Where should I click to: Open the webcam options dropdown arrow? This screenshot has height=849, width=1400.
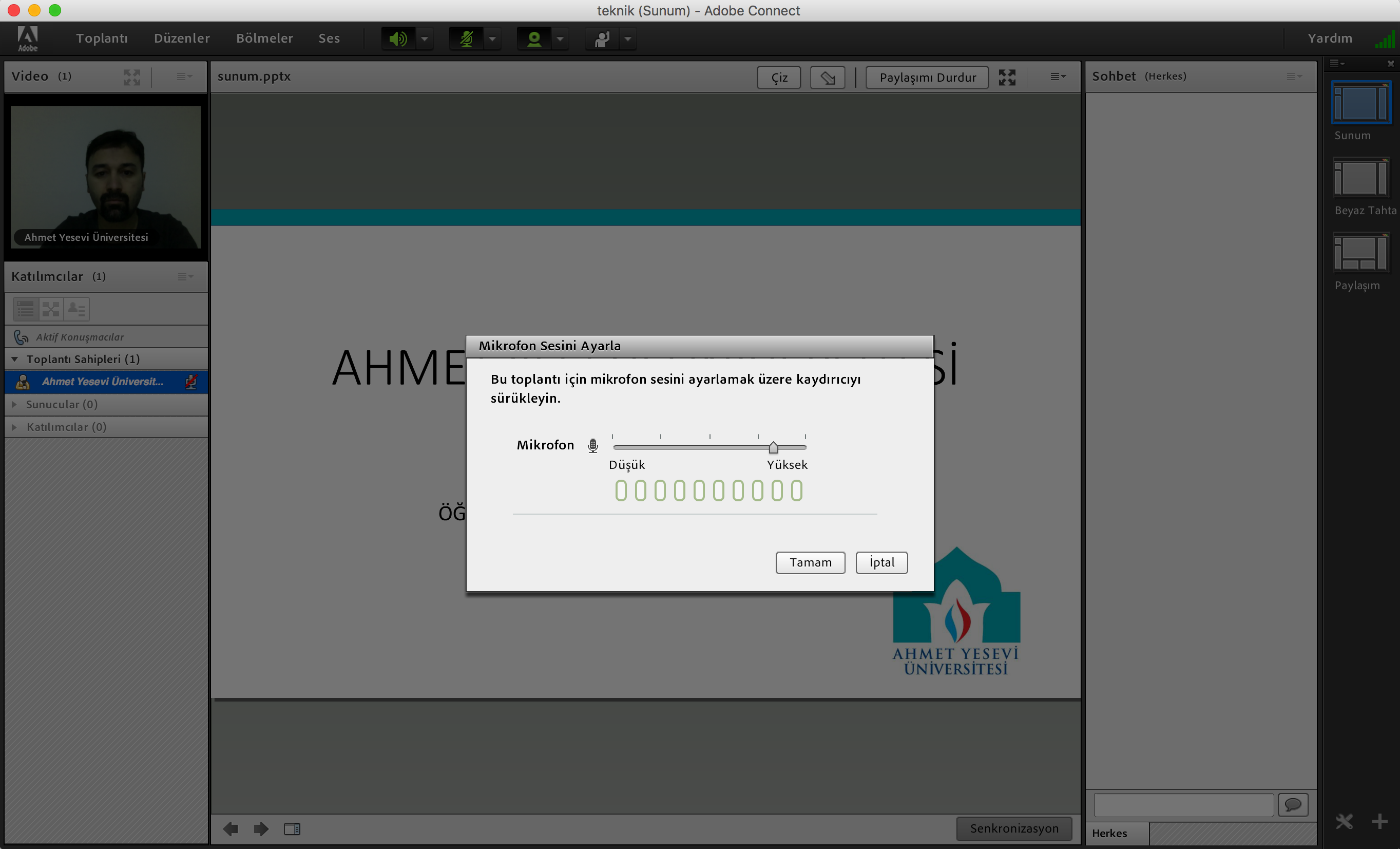(x=560, y=39)
